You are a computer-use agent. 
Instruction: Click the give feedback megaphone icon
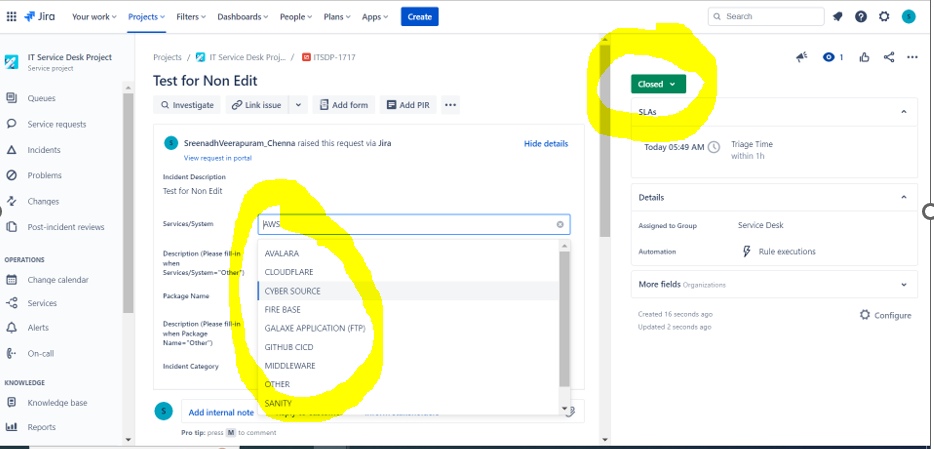pos(801,57)
